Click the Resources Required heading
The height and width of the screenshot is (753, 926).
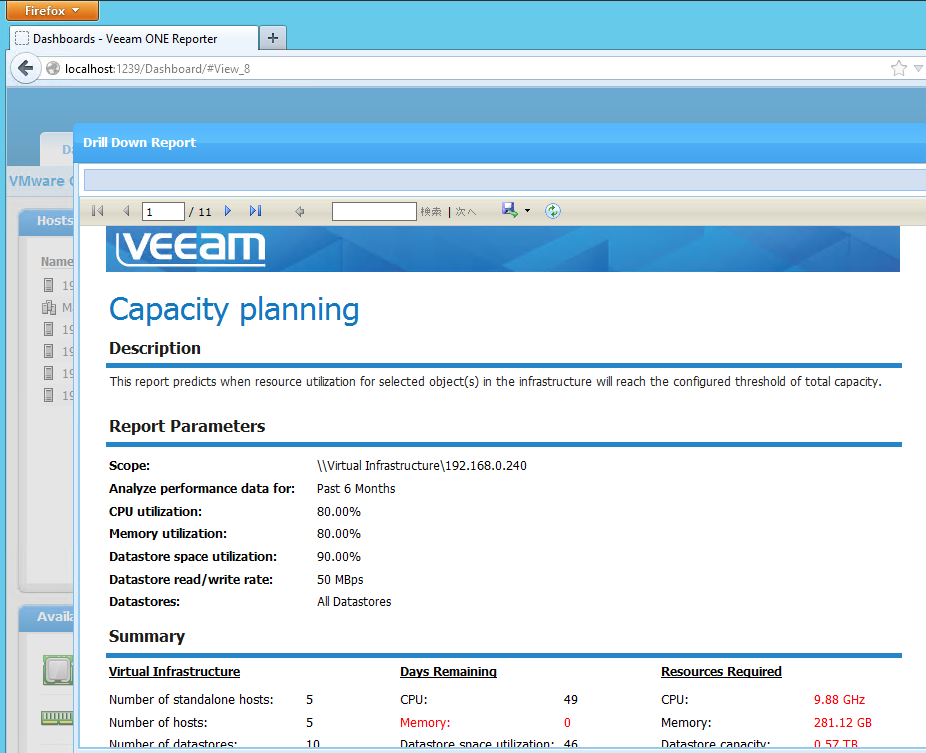(x=721, y=671)
